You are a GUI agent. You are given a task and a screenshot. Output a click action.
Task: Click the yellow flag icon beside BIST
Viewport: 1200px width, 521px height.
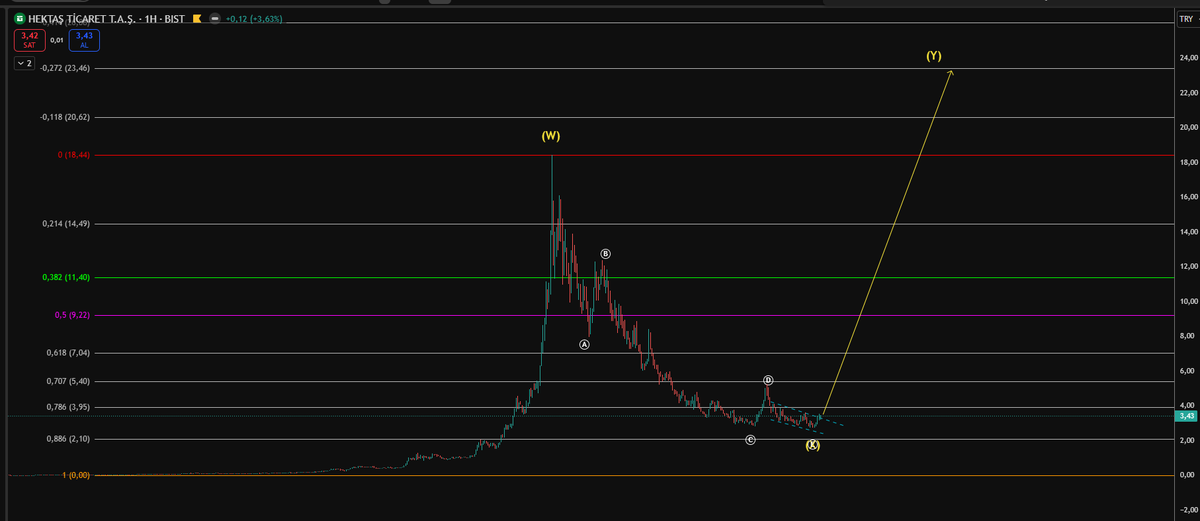197,18
